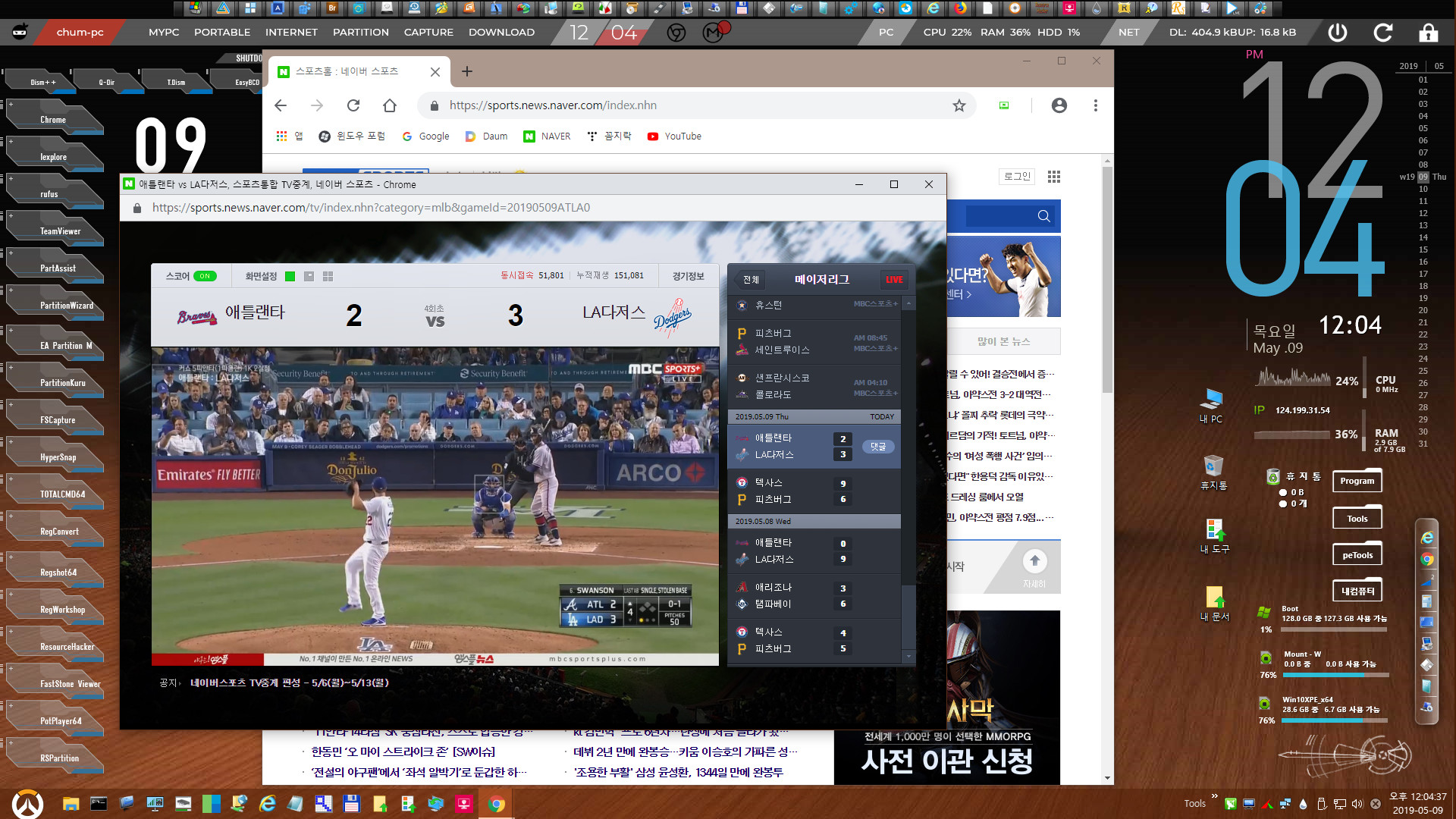Open the Daum bookmark
Image resolution: width=1456 pixels, height=819 pixels.
486,136
